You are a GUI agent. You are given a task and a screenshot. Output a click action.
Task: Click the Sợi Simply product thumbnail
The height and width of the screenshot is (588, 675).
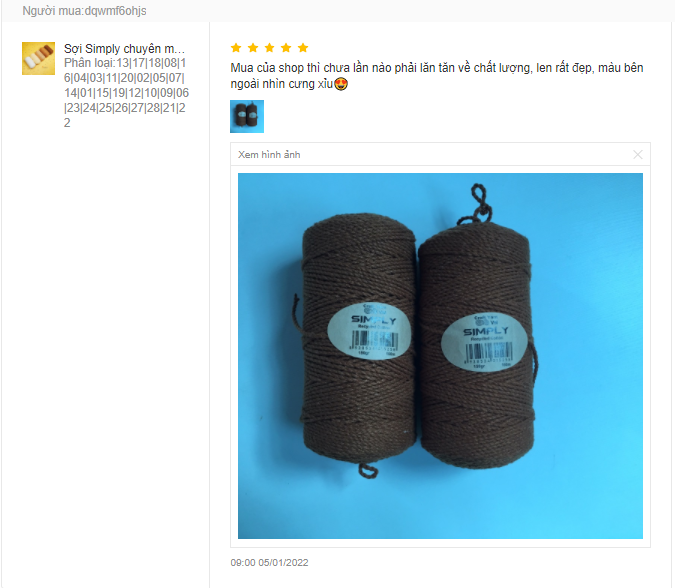(38, 59)
